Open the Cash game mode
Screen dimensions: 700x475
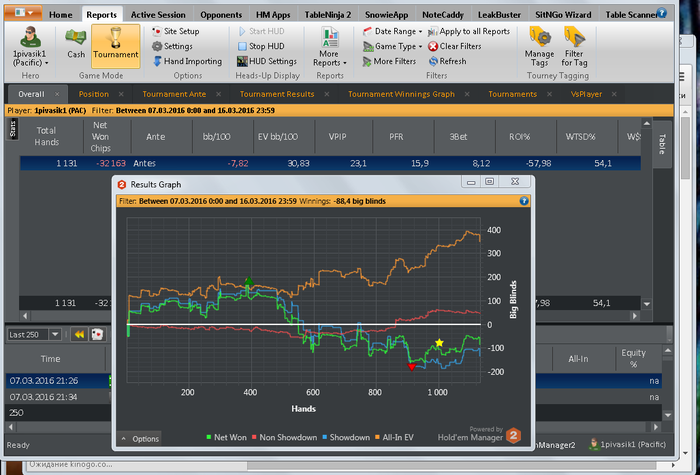[x=76, y=46]
